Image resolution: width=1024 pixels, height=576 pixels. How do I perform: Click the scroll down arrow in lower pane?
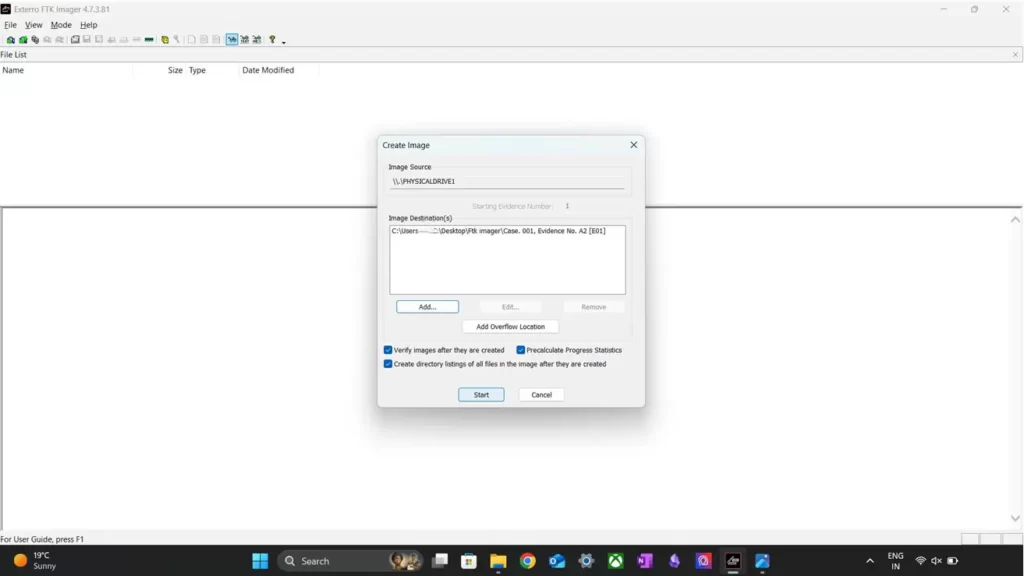tap(1016, 519)
